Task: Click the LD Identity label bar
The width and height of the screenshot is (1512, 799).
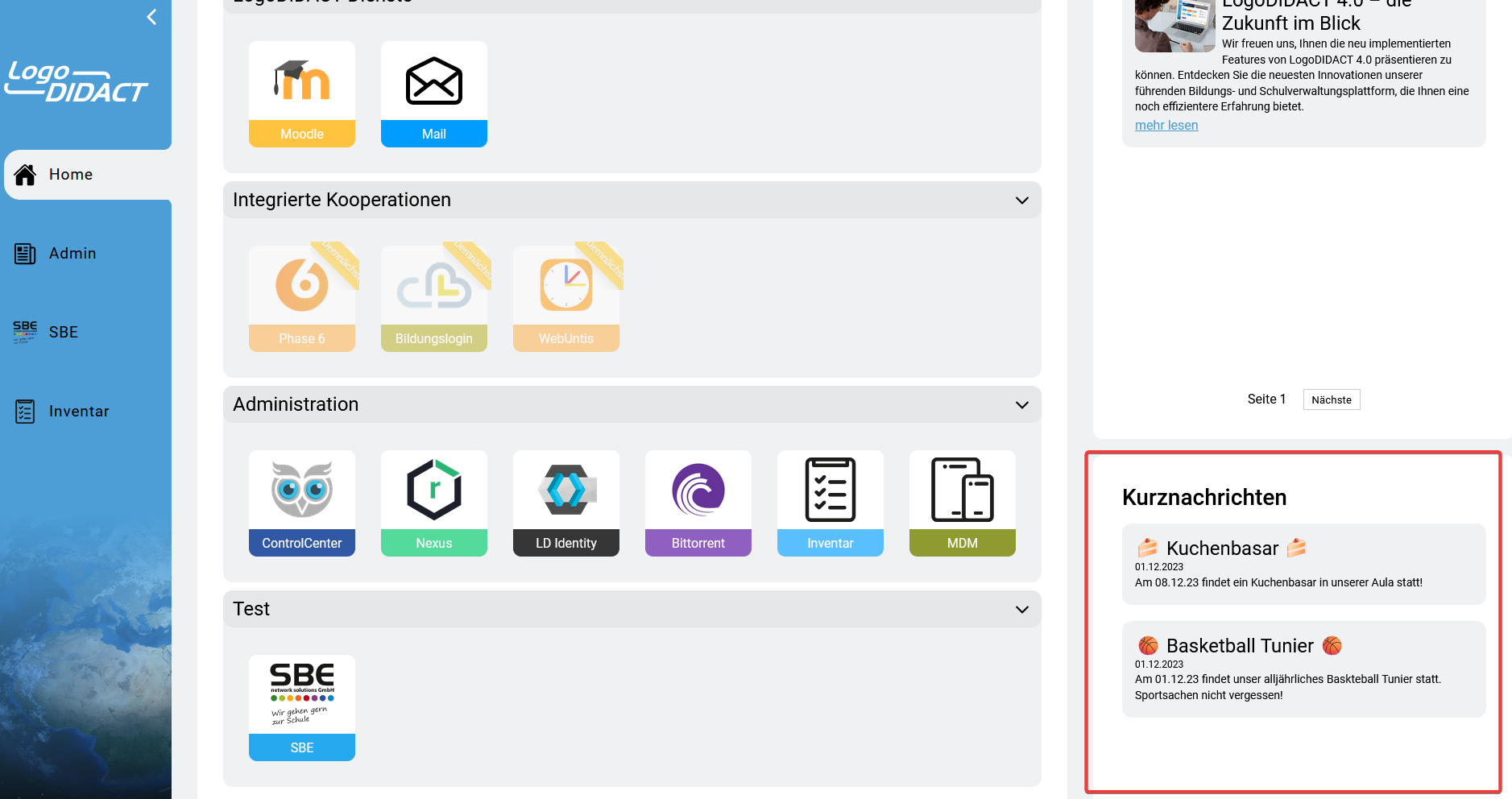Action: tap(566, 543)
